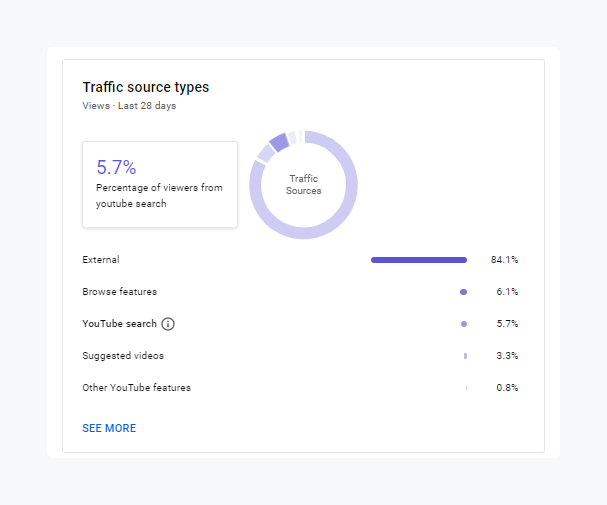This screenshot has width=607, height=505.
Task: Click the YouTube search row label
Action: click(119, 324)
